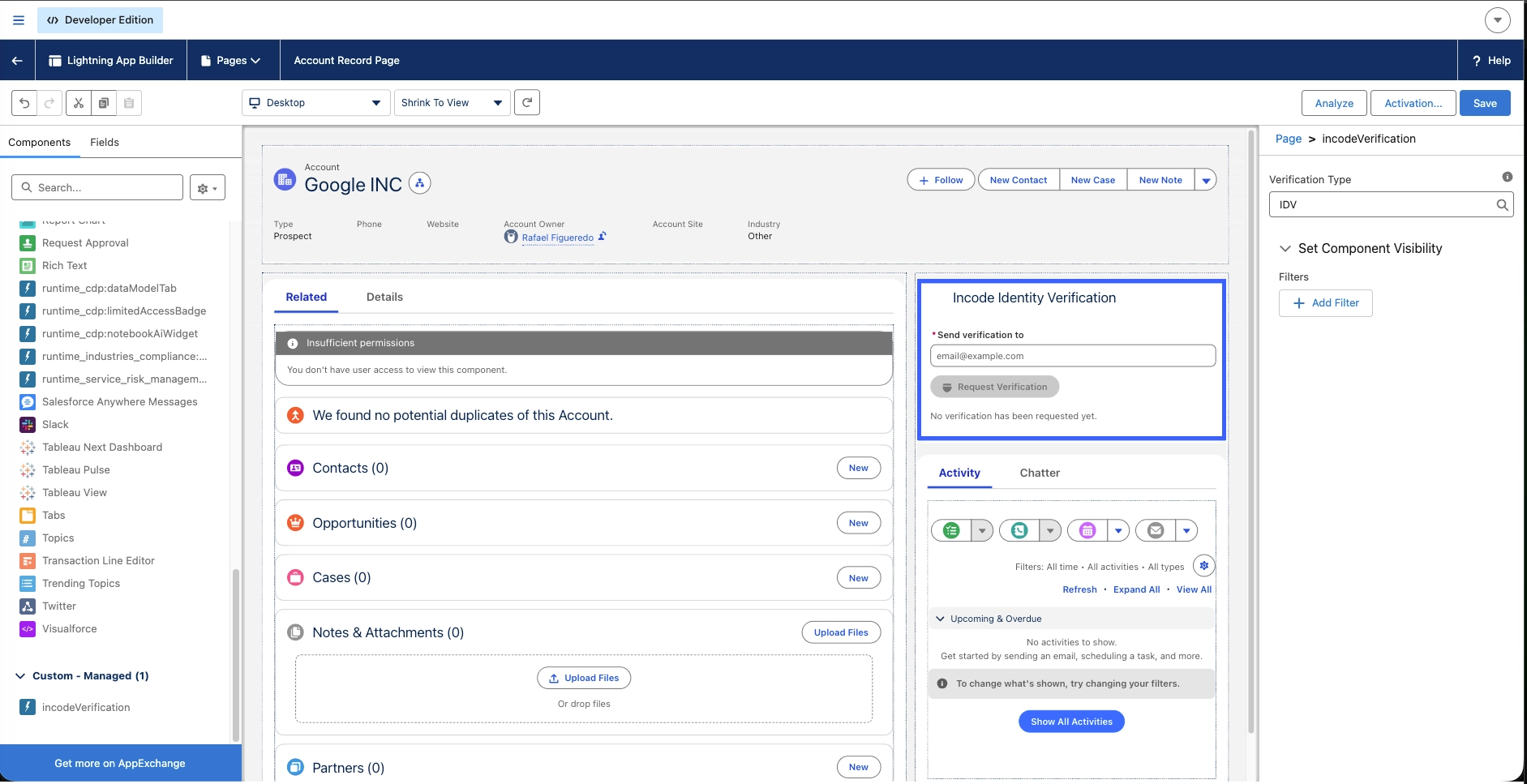Click the View All link in Activity

tap(1194, 589)
